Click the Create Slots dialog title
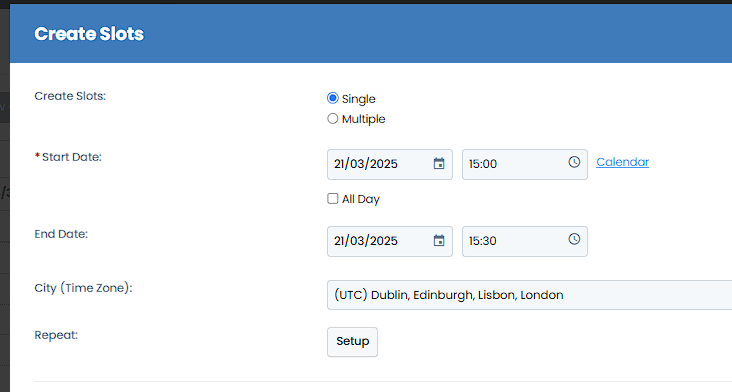Image resolution: width=732 pixels, height=392 pixels. point(89,34)
